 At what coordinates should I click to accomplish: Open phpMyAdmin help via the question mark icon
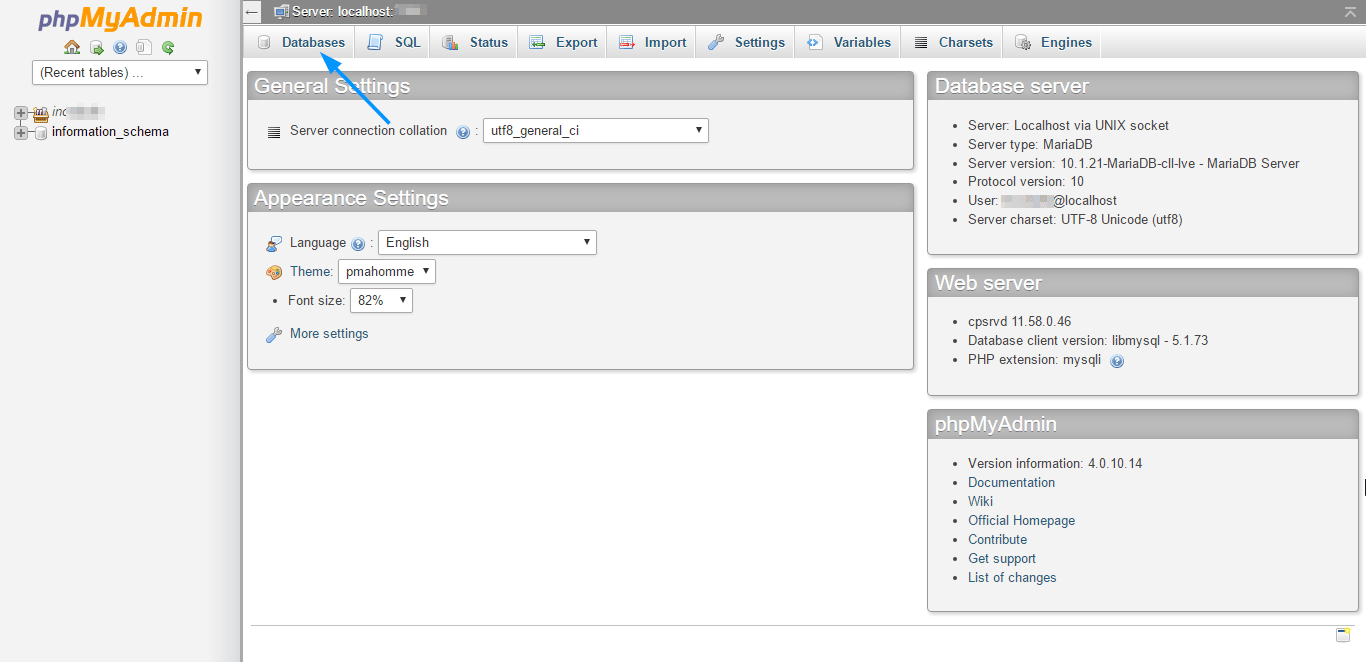coord(119,47)
